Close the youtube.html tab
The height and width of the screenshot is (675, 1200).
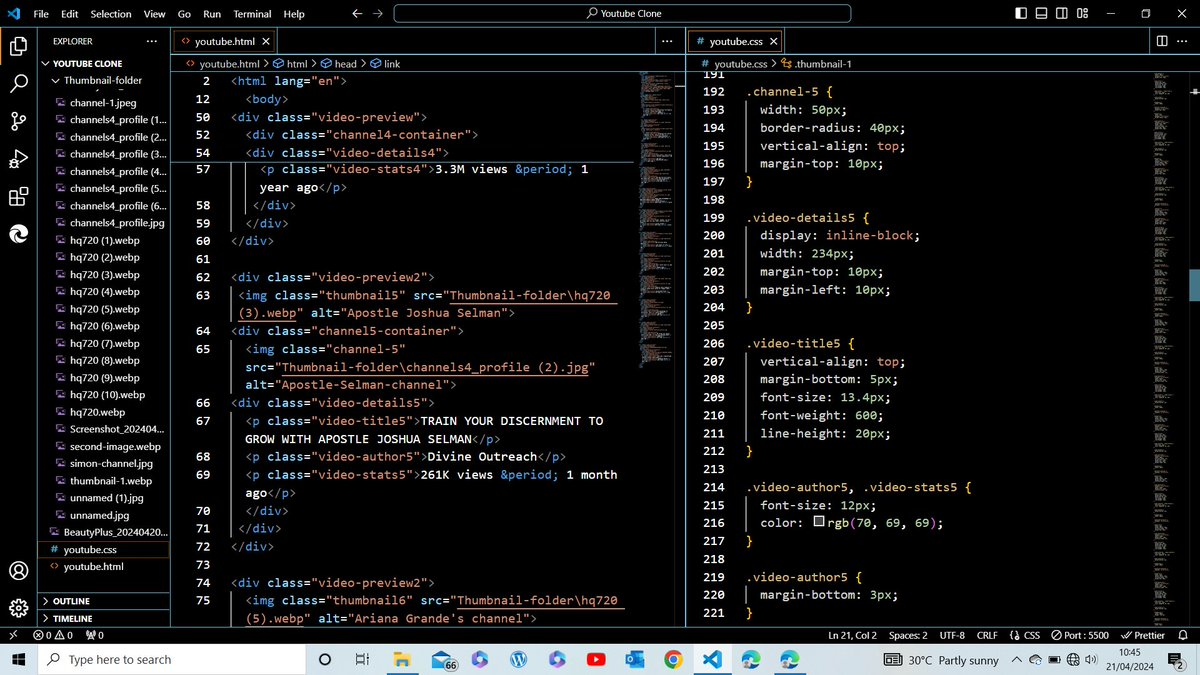pos(265,42)
